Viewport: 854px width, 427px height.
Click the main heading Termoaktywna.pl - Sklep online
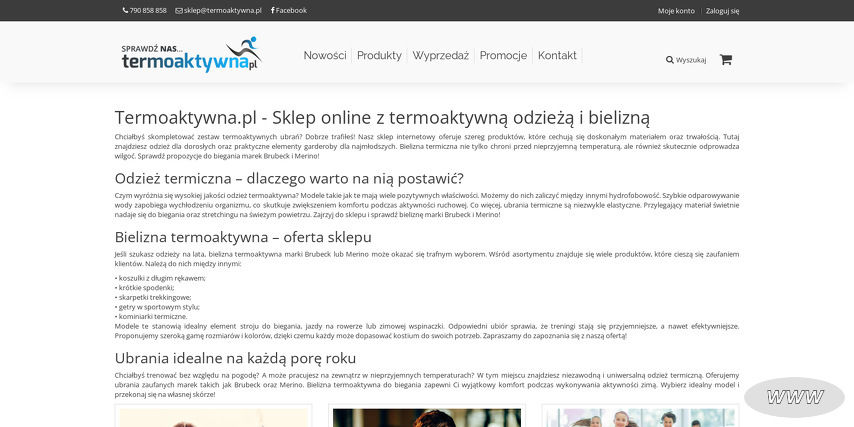point(382,118)
